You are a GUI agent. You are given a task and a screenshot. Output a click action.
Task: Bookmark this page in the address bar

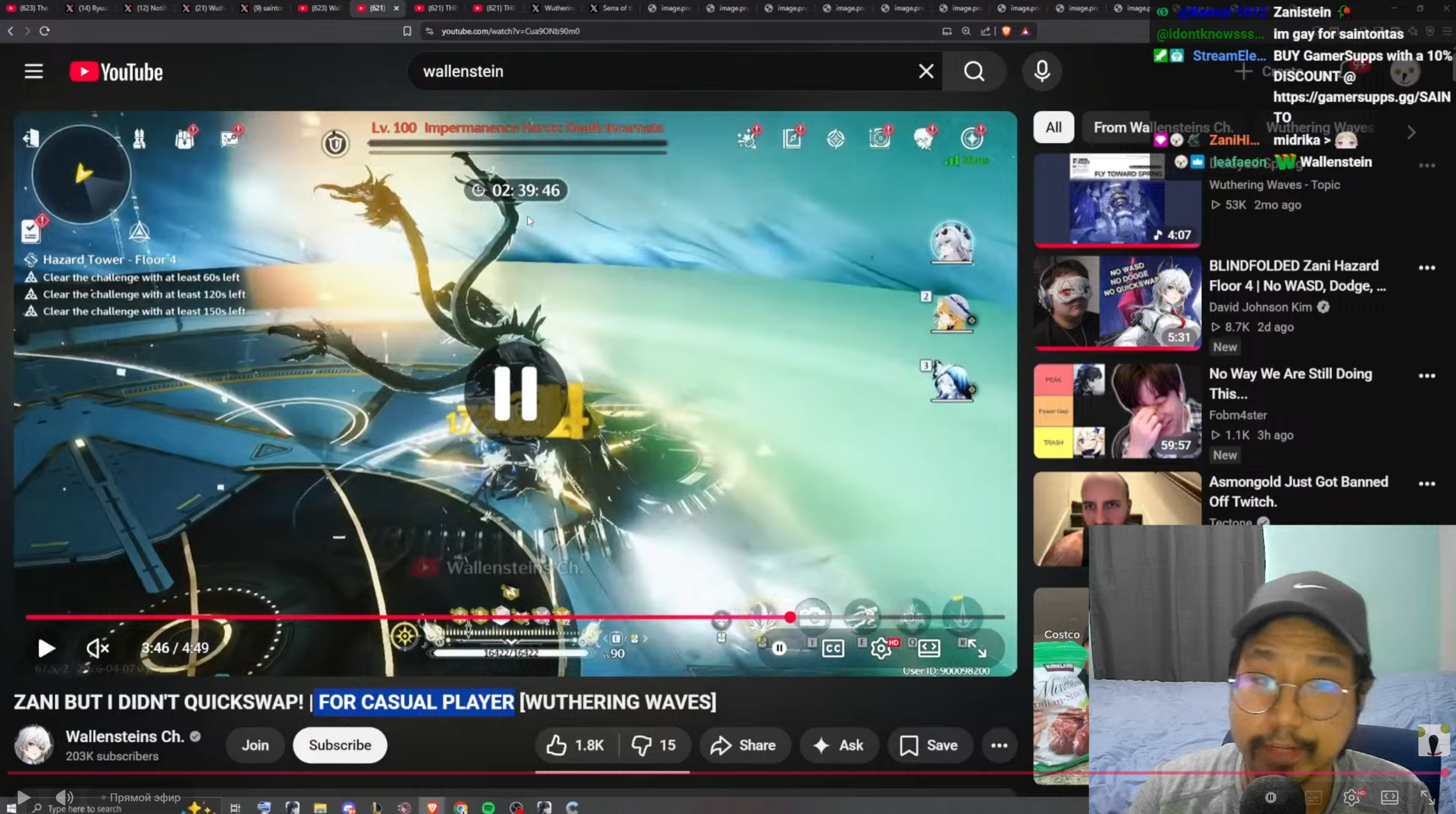point(407,31)
